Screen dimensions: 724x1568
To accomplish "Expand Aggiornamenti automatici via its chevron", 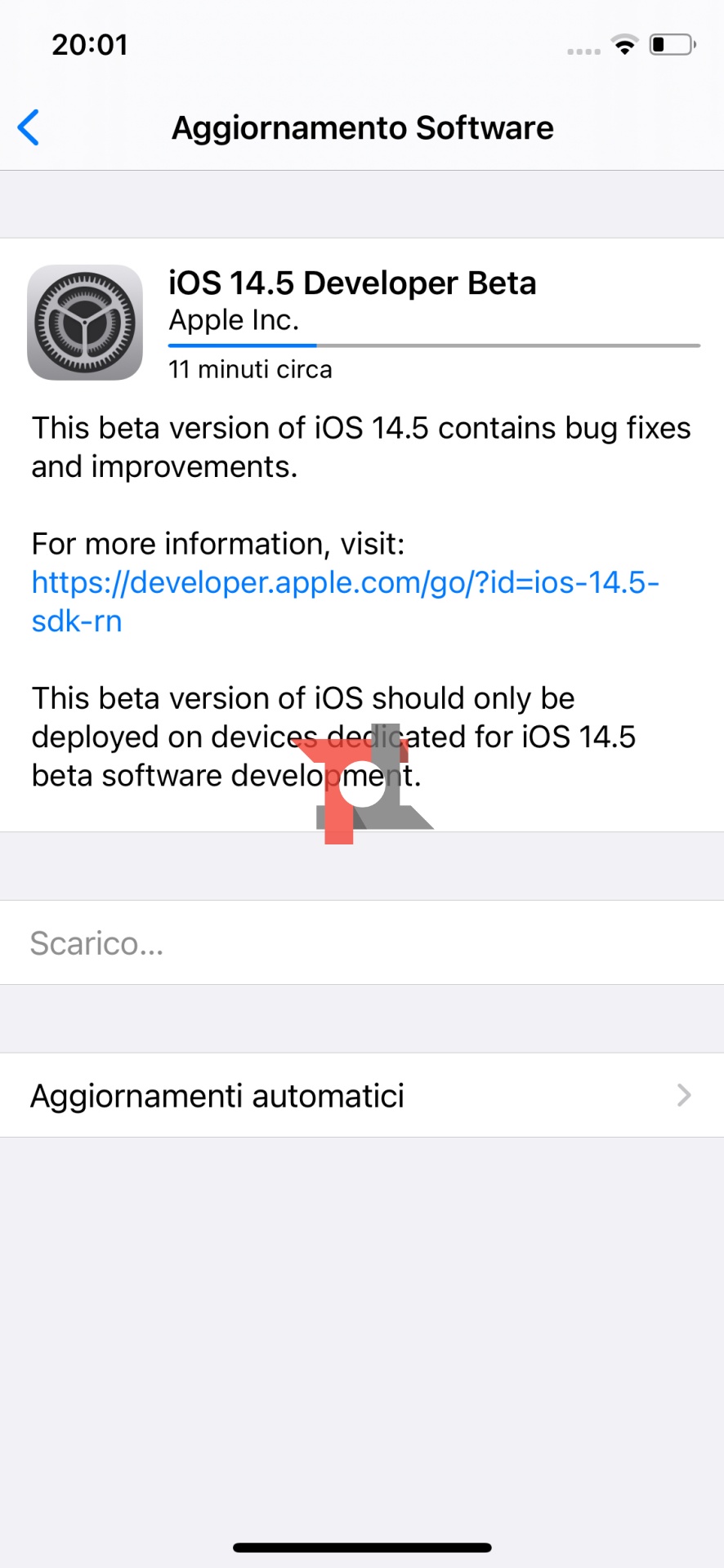I will coord(684,1095).
